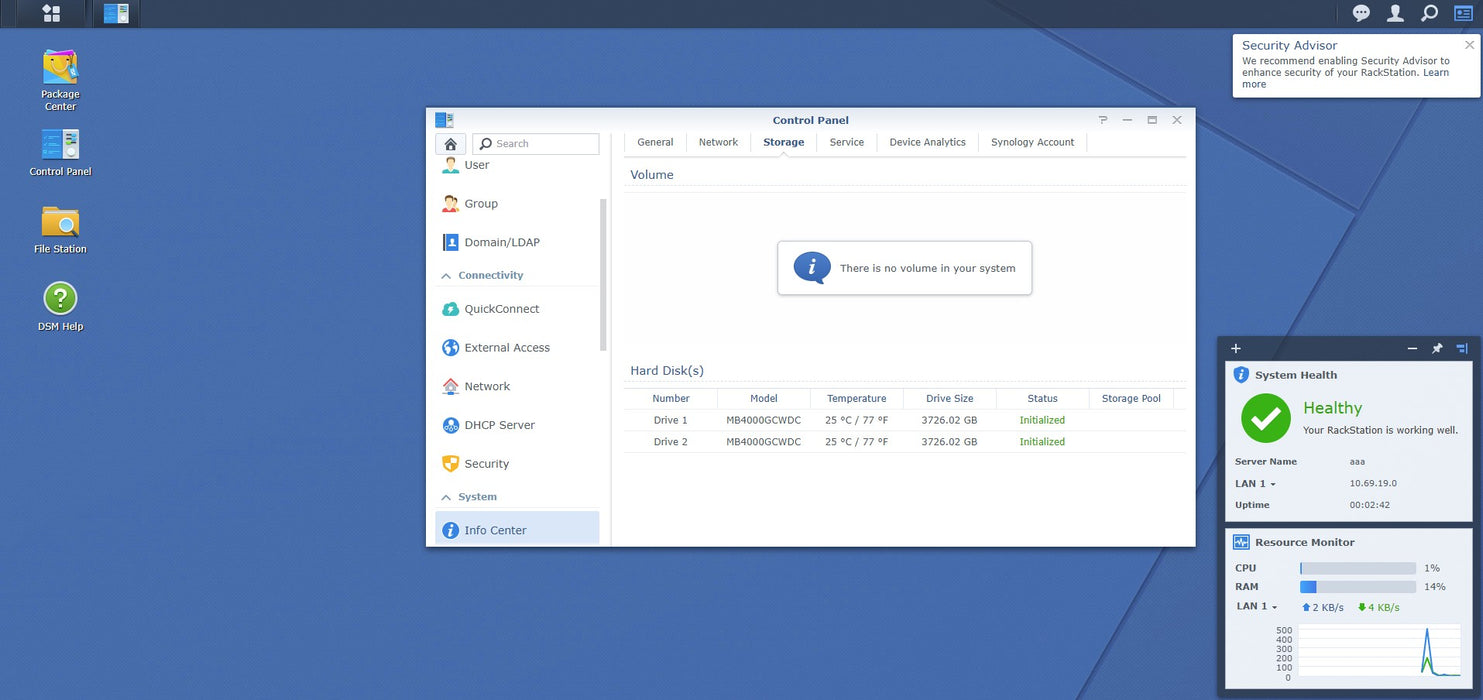Open DHCP Server in the sidebar
Viewport: 1483px width, 700px height.
tap(517, 425)
